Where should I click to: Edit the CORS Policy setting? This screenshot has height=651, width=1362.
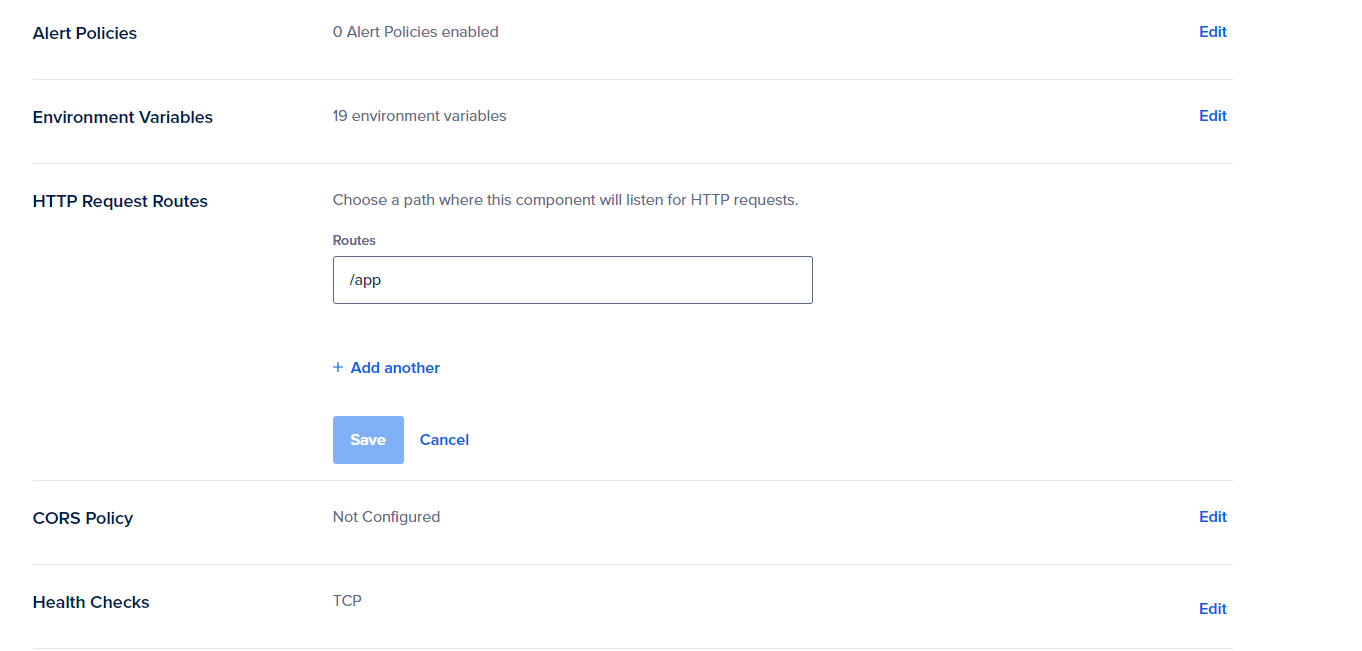(1212, 517)
